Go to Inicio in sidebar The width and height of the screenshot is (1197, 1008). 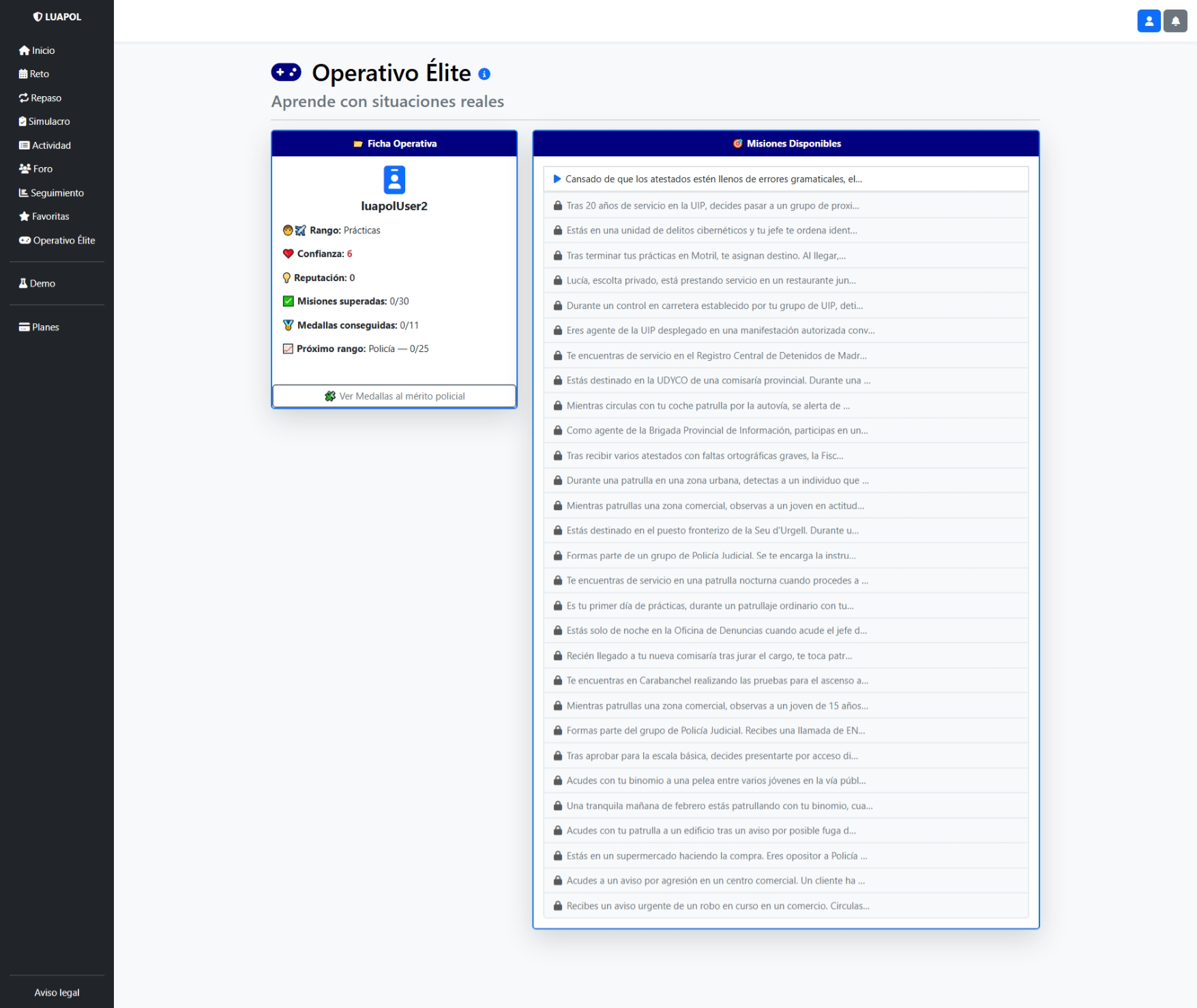38,50
